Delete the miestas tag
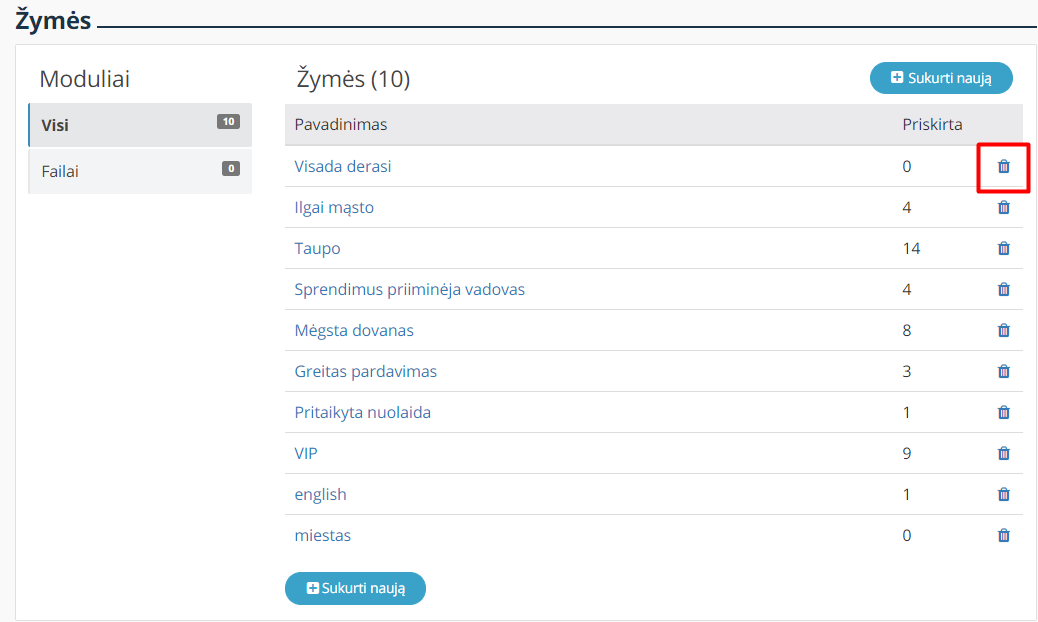 pyautogui.click(x=1004, y=535)
